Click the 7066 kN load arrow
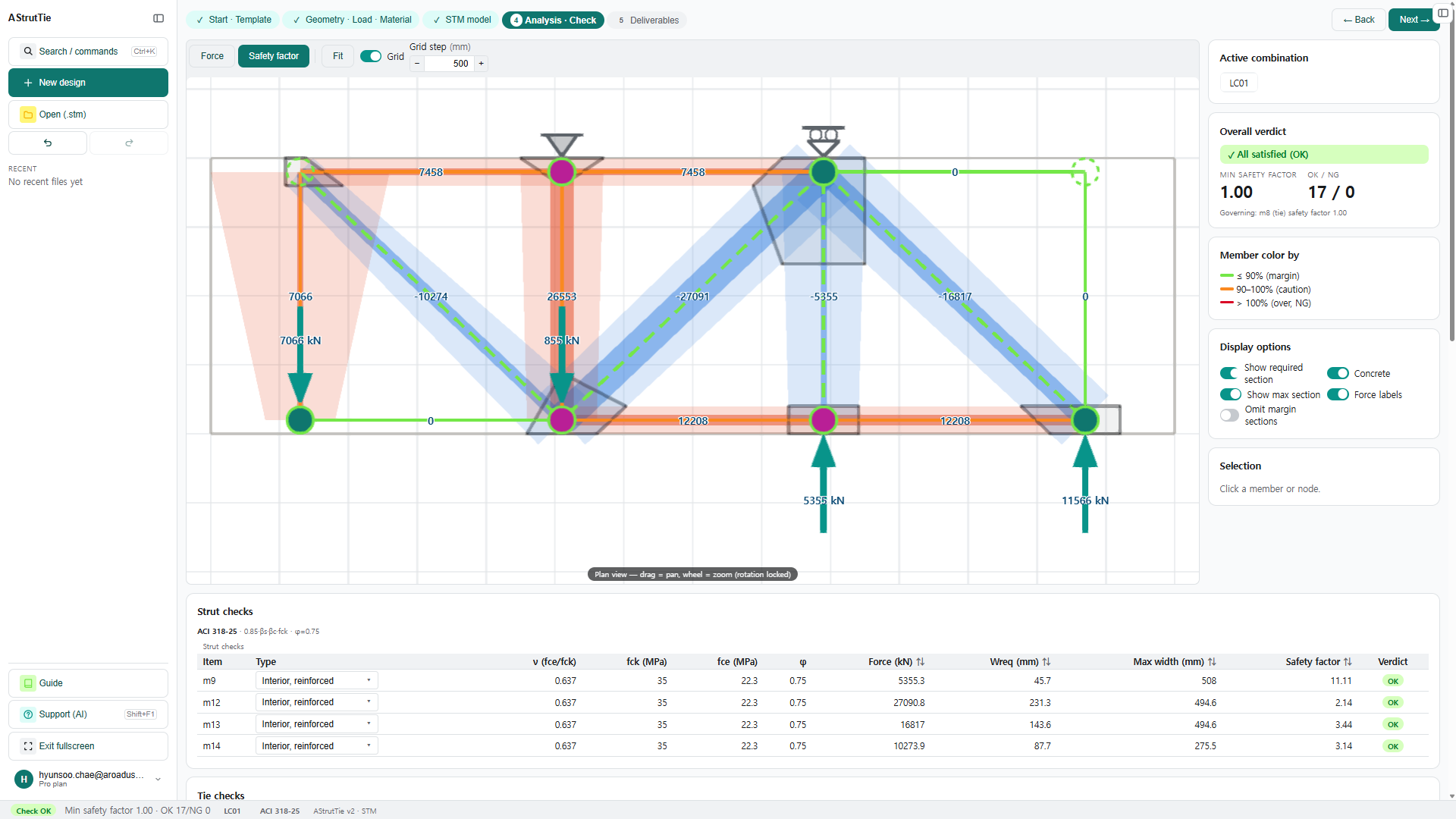The width and height of the screenshot is (1456, 819). (x=300, y=356)
